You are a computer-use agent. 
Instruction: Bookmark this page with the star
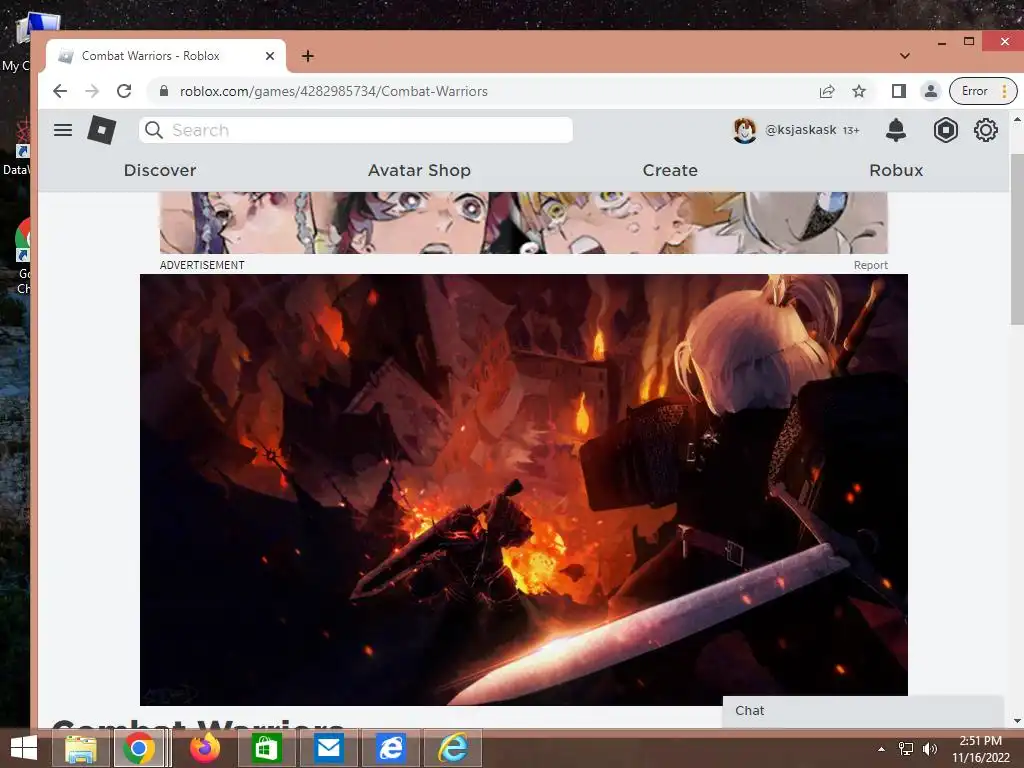[859, 91]
